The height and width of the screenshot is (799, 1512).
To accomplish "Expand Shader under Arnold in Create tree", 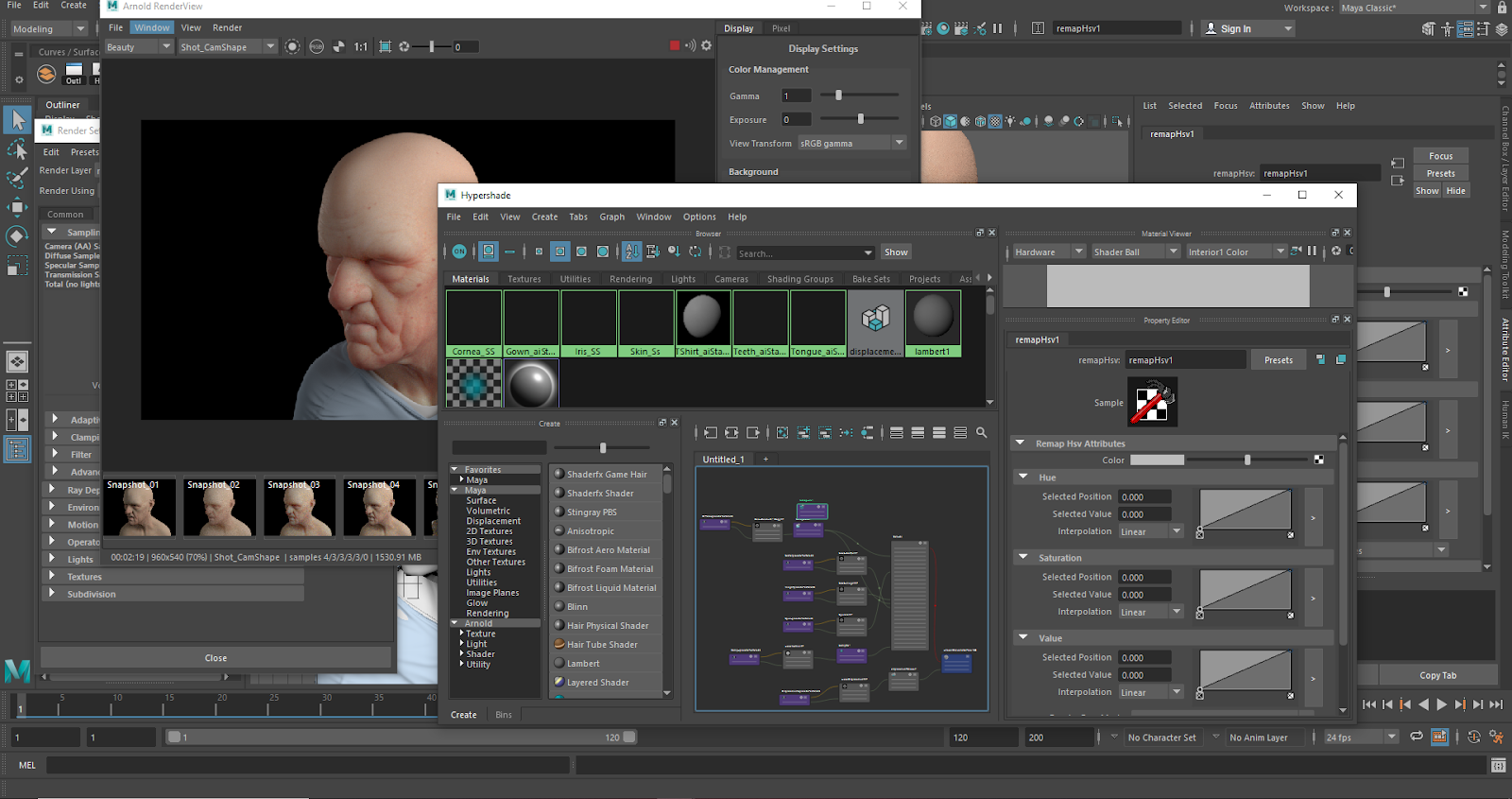I will click(461, 653).
